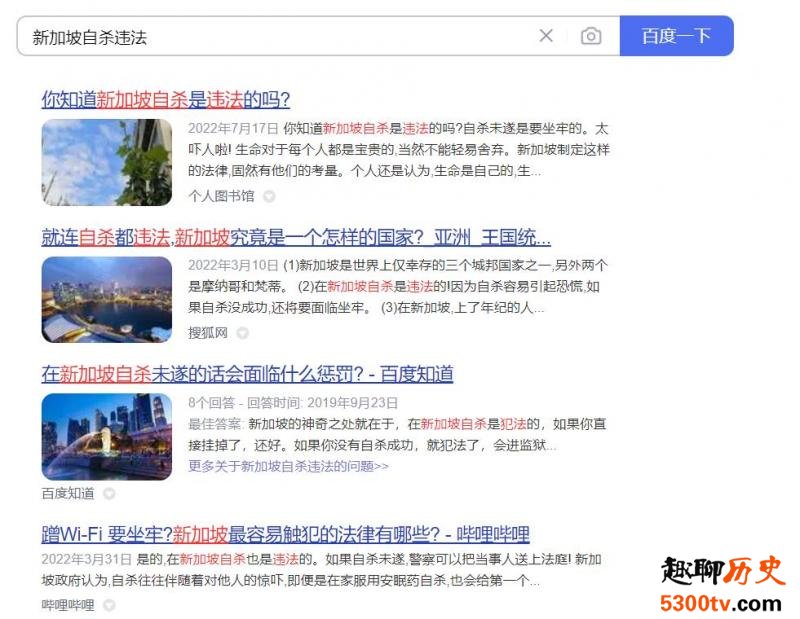Viewport: 800px width, 619px height.
Task: Click 更多关于新加坡自杀违法的问题>> link
Action: tap(288, 466)
